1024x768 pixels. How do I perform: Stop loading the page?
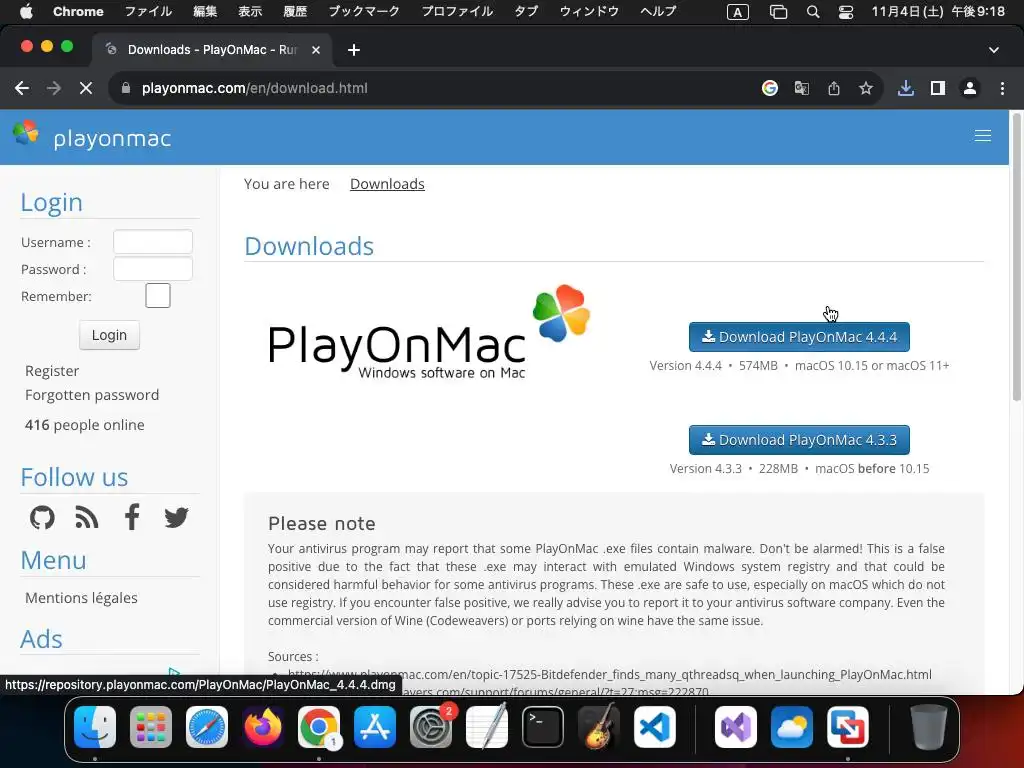86,88
